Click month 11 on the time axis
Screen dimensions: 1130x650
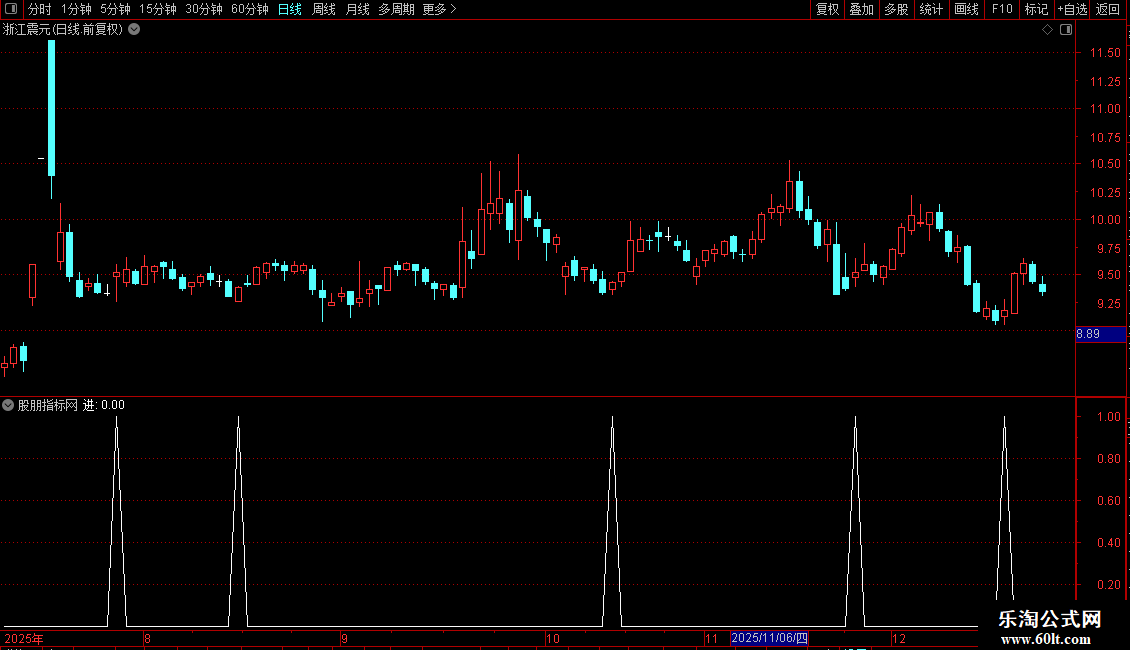coord(711,638)
